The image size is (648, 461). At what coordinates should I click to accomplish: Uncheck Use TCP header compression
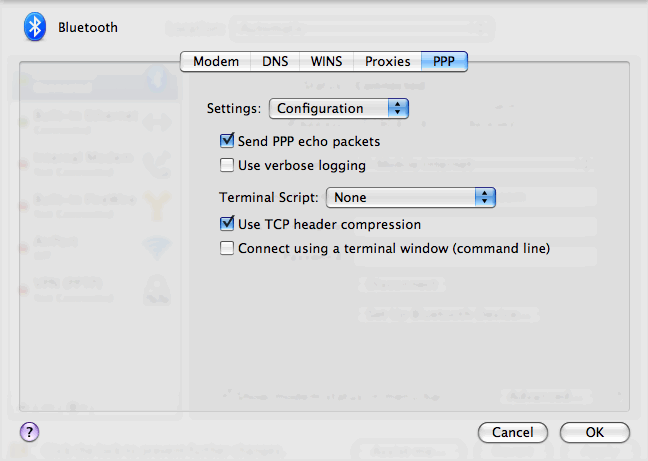[227, 225]
